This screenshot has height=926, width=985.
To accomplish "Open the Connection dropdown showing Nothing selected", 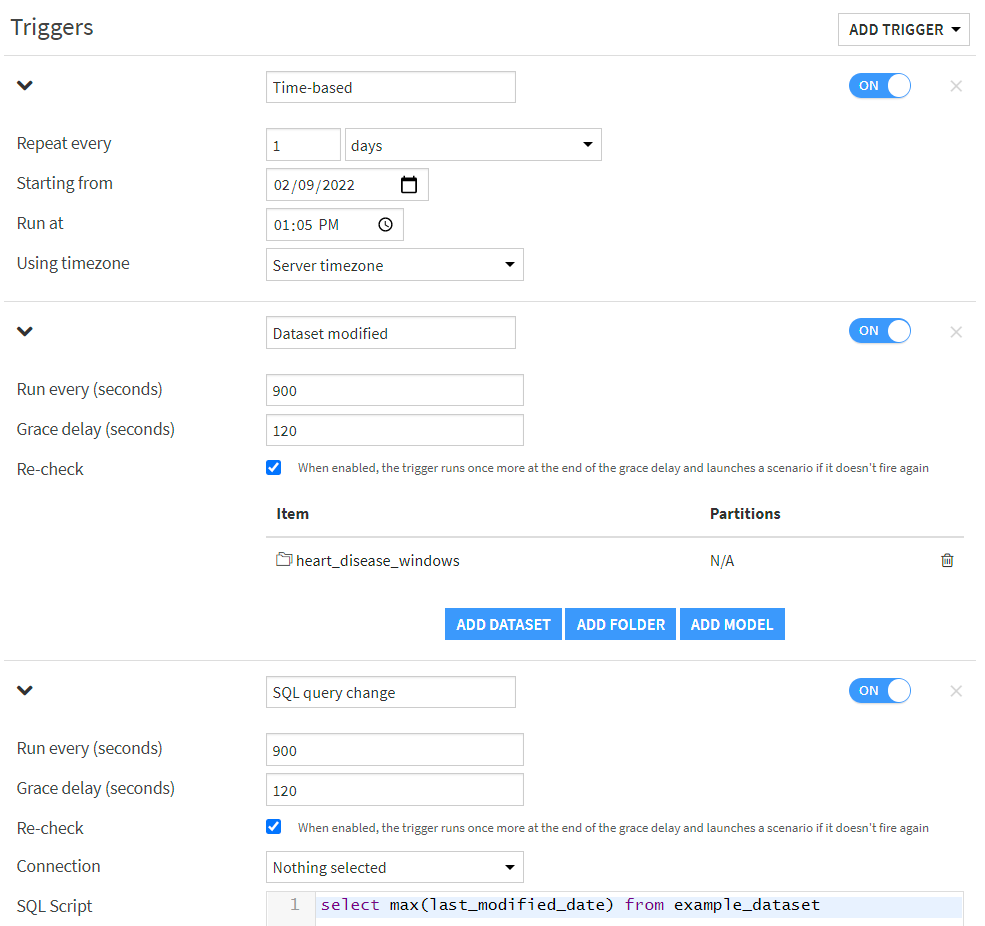I will click(x=395, y=867).
